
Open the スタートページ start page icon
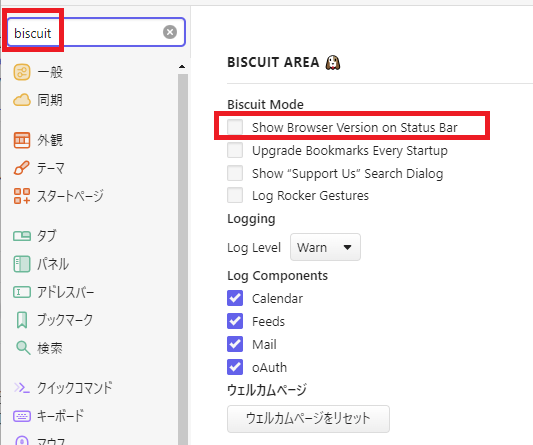(22, 196)
